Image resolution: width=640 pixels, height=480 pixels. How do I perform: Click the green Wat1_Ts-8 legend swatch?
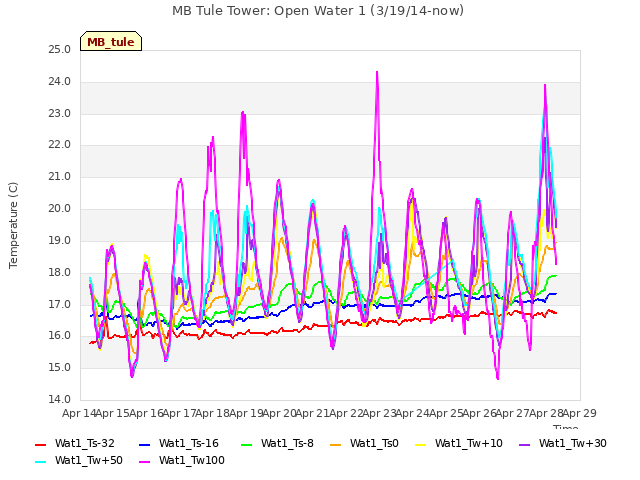pyautogui.click(x=247, y=444)
